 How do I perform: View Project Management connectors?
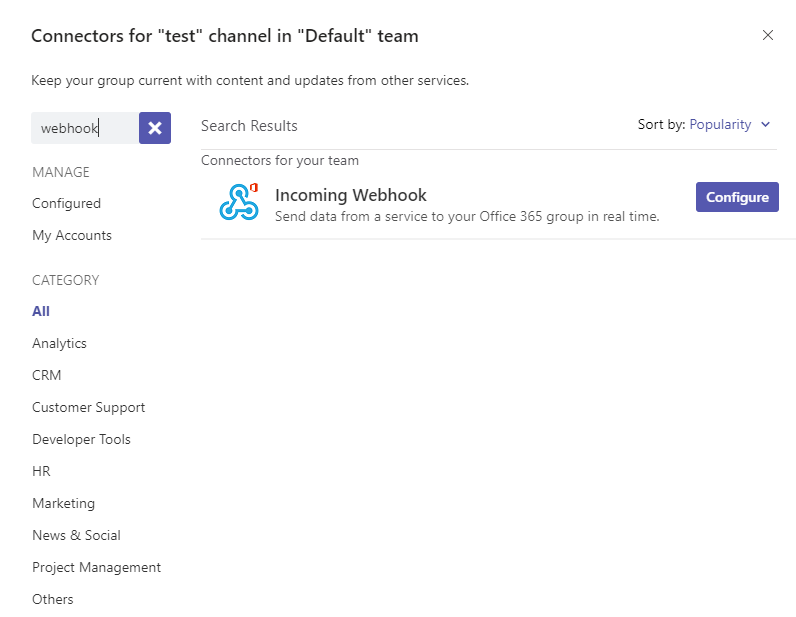click(x=96, y=567)
